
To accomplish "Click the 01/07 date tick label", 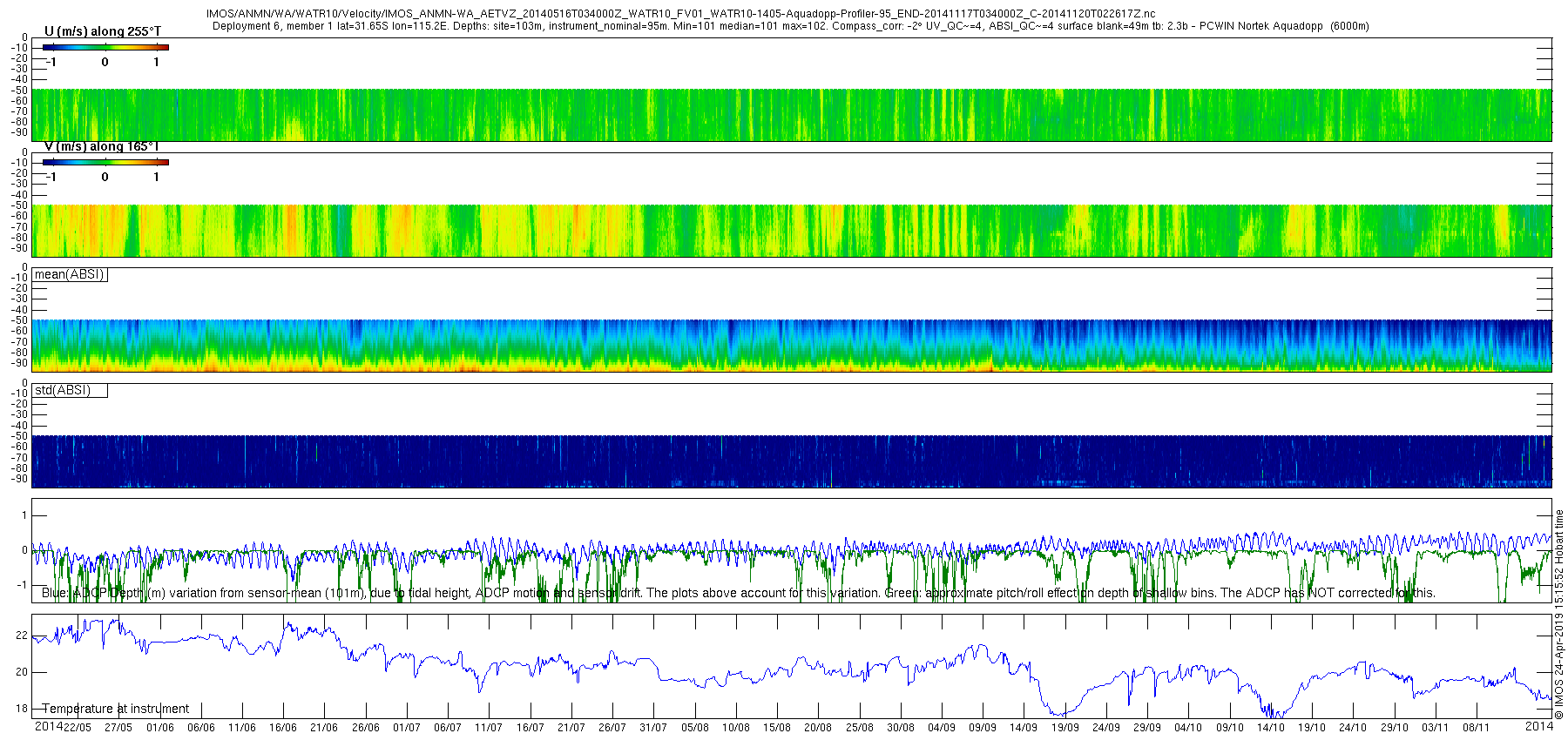I will point(407,728).
